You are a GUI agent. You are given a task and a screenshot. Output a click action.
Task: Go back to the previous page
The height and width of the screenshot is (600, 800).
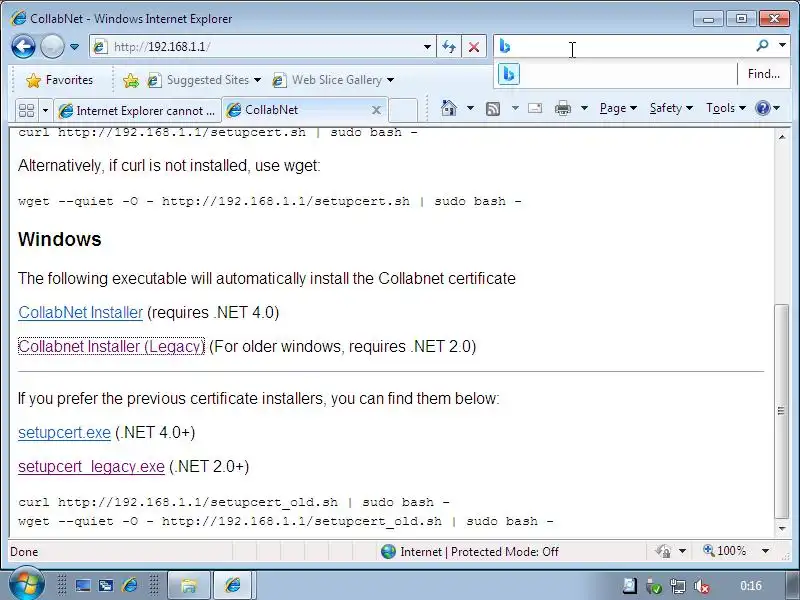[x=23, y=47]
